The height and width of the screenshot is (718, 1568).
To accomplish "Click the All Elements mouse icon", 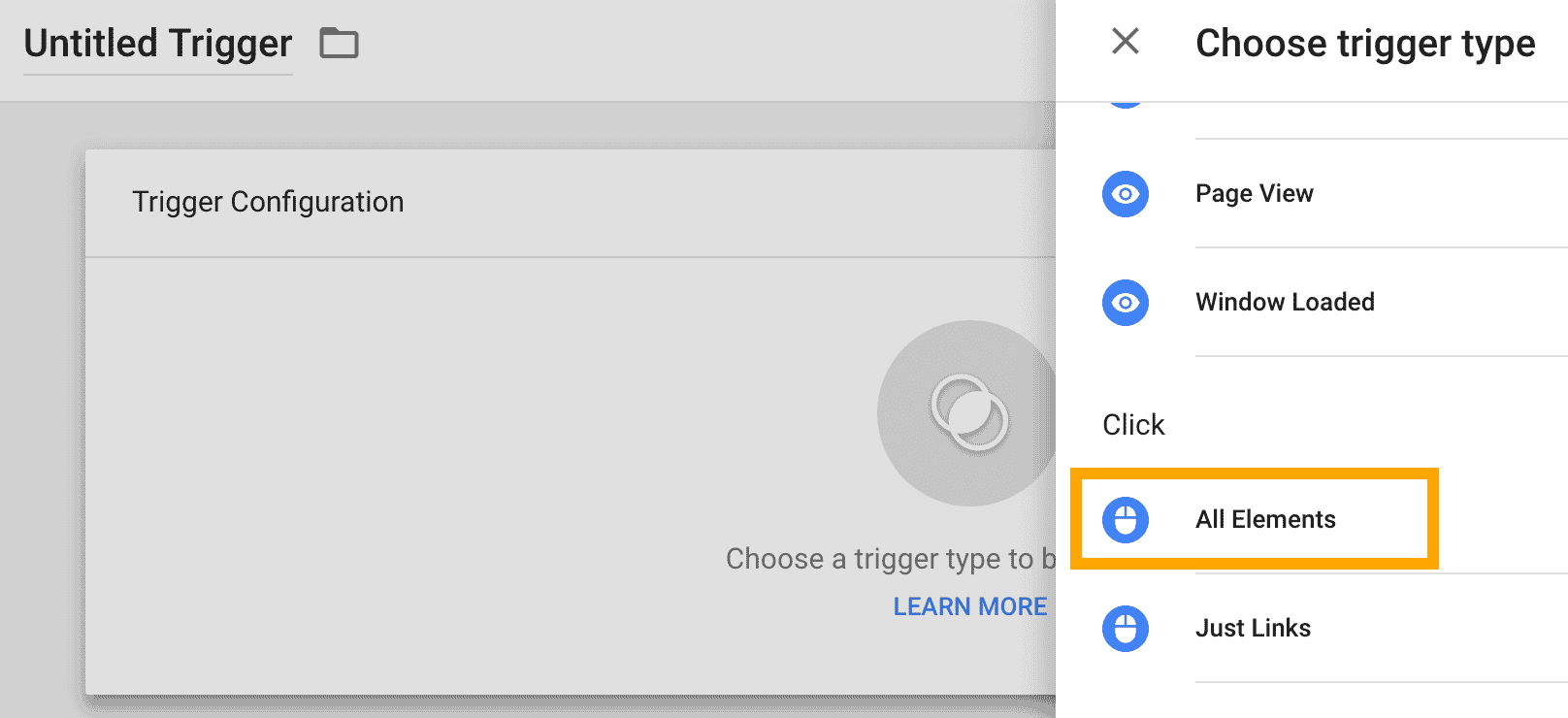I will 1126,520.
